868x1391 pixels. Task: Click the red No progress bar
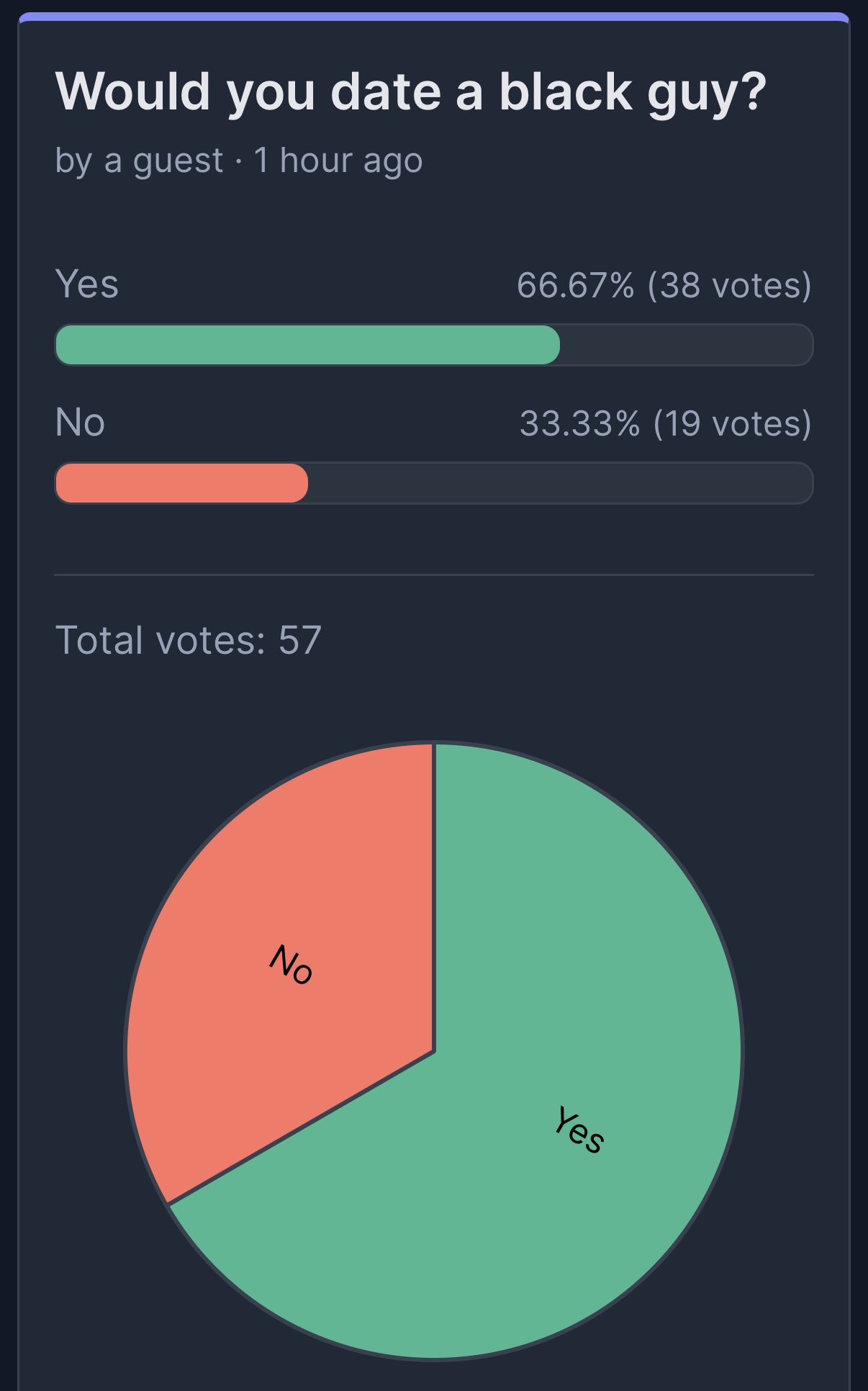pyautogui.click(x=181, y=483)
